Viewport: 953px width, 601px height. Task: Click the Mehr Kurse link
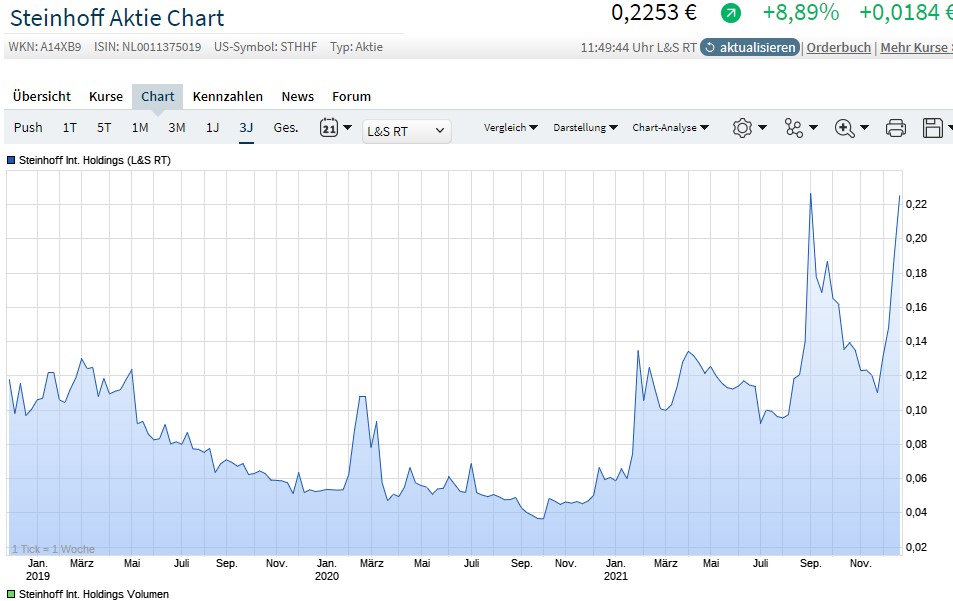coord(916,47)
